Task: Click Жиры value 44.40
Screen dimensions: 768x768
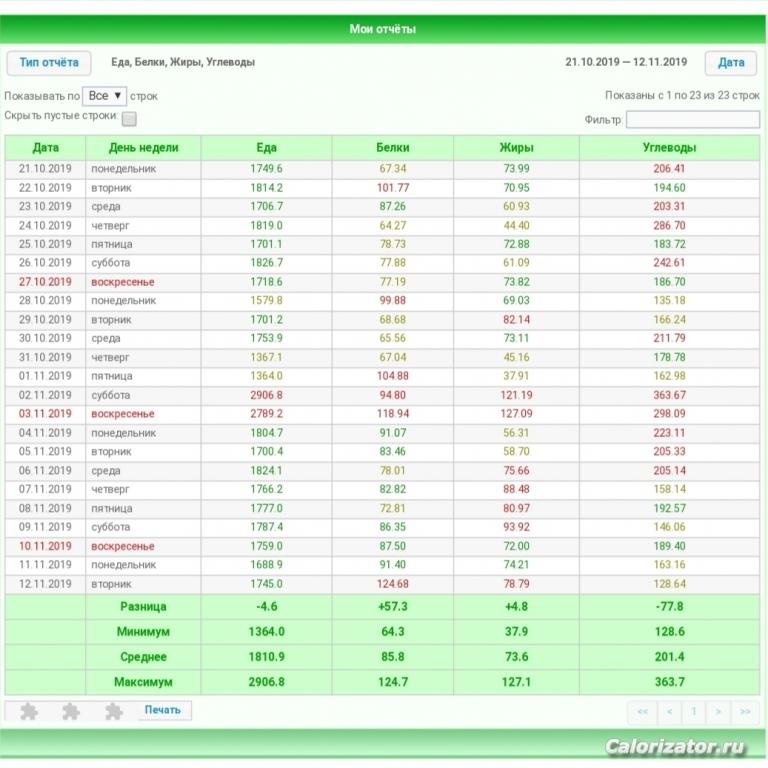Action: [516, 226]
